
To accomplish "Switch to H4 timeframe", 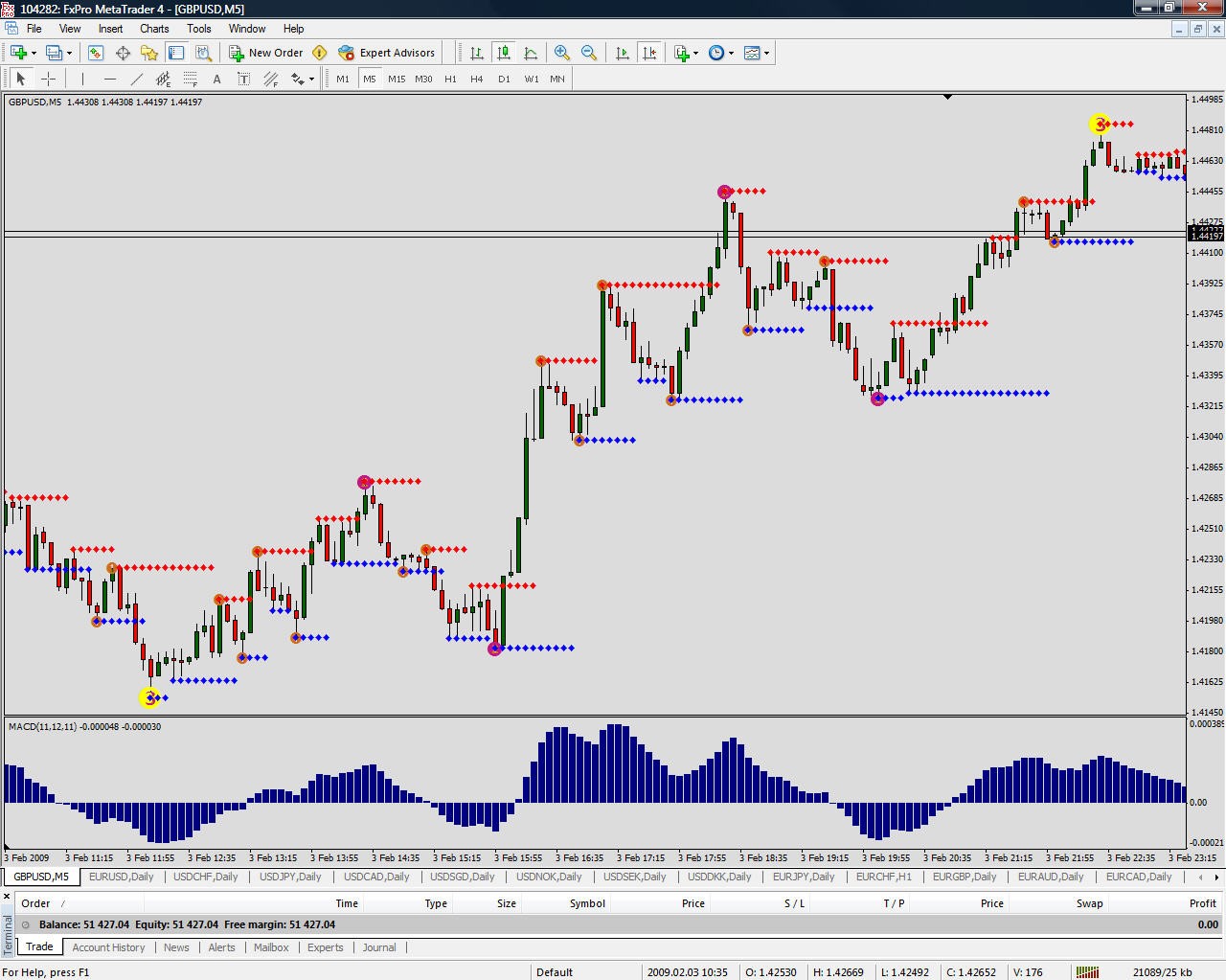I will coord(477,79).
